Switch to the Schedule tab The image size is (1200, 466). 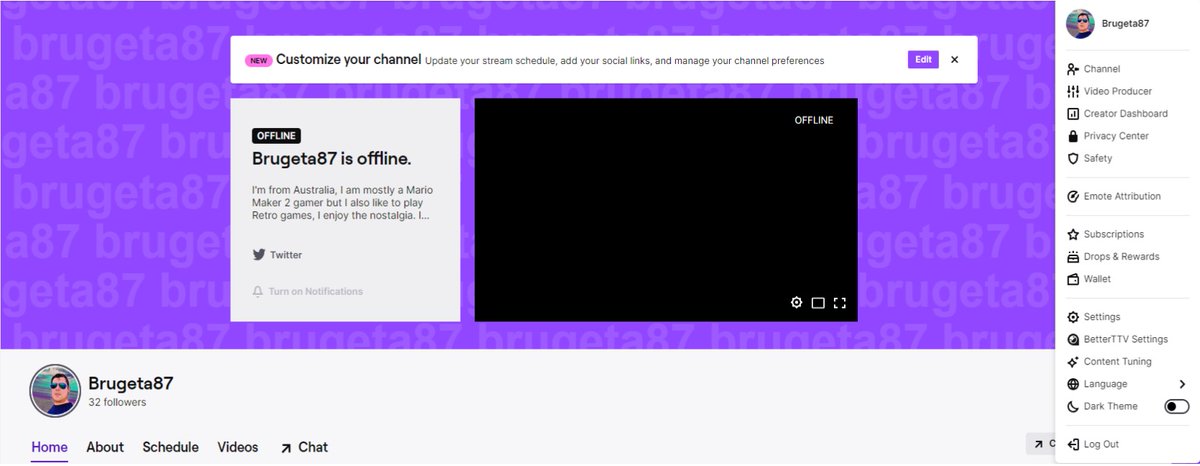click(x=170, y=448)
